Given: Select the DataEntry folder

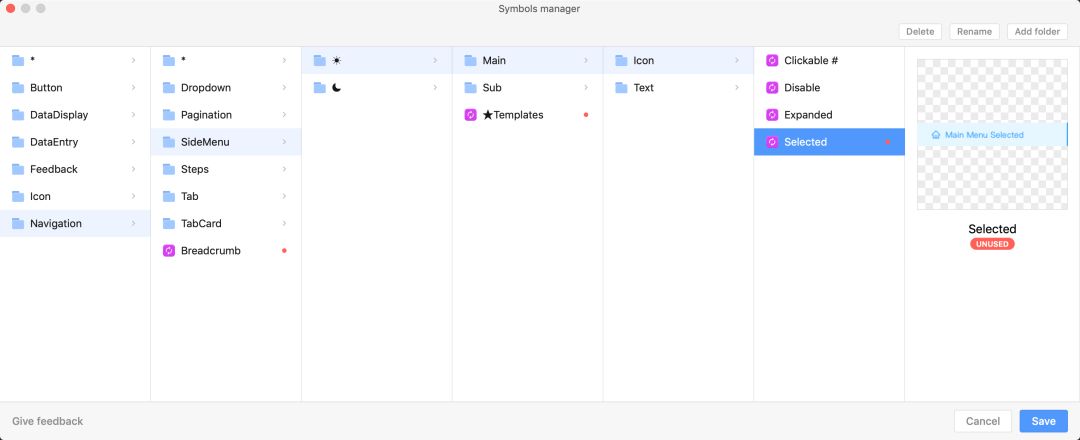Looking at the screenshot, I should pos(54,142).
